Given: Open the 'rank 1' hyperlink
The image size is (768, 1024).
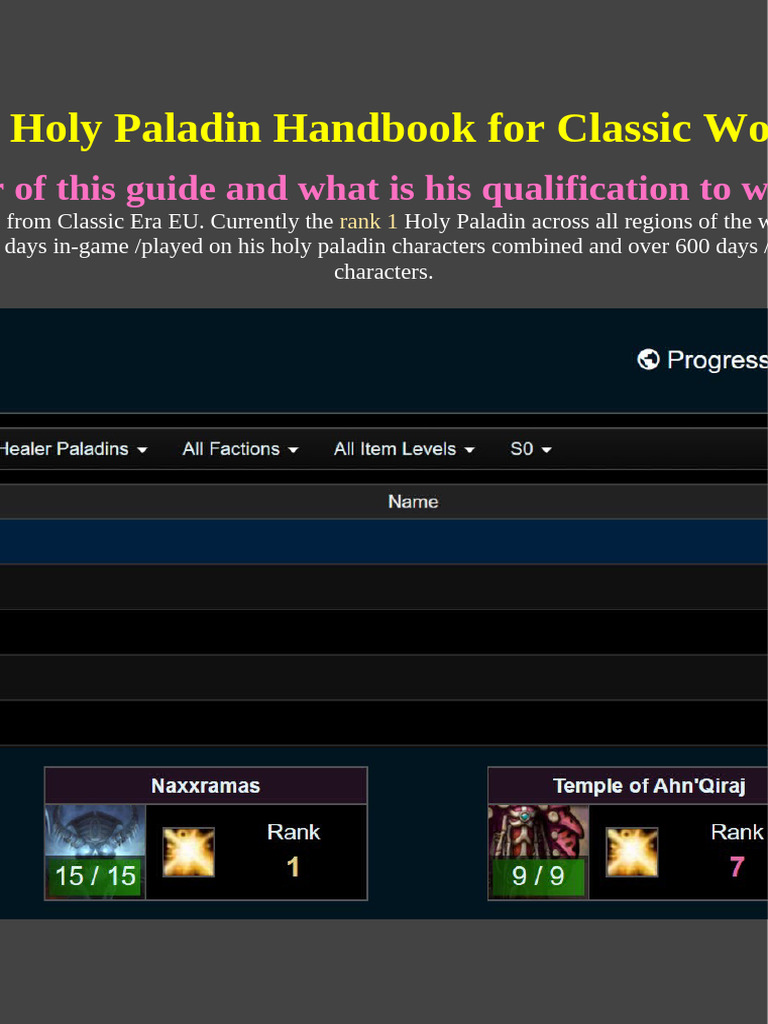Looking at the screenshot, I should 368,221.
